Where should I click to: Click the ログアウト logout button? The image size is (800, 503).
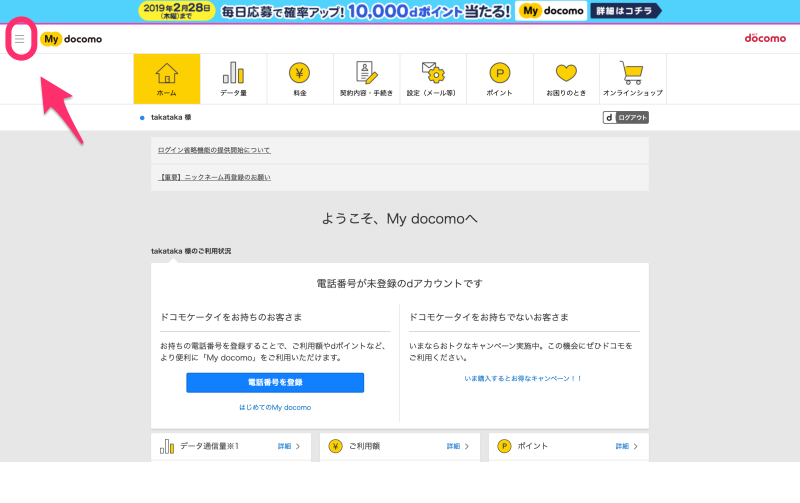(626, 117)
